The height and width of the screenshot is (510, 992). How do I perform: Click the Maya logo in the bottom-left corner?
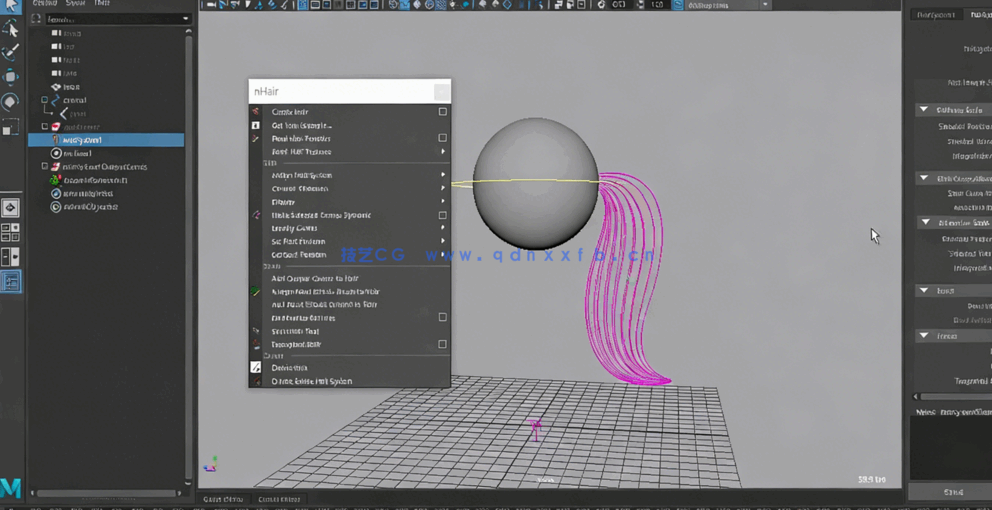11,488
